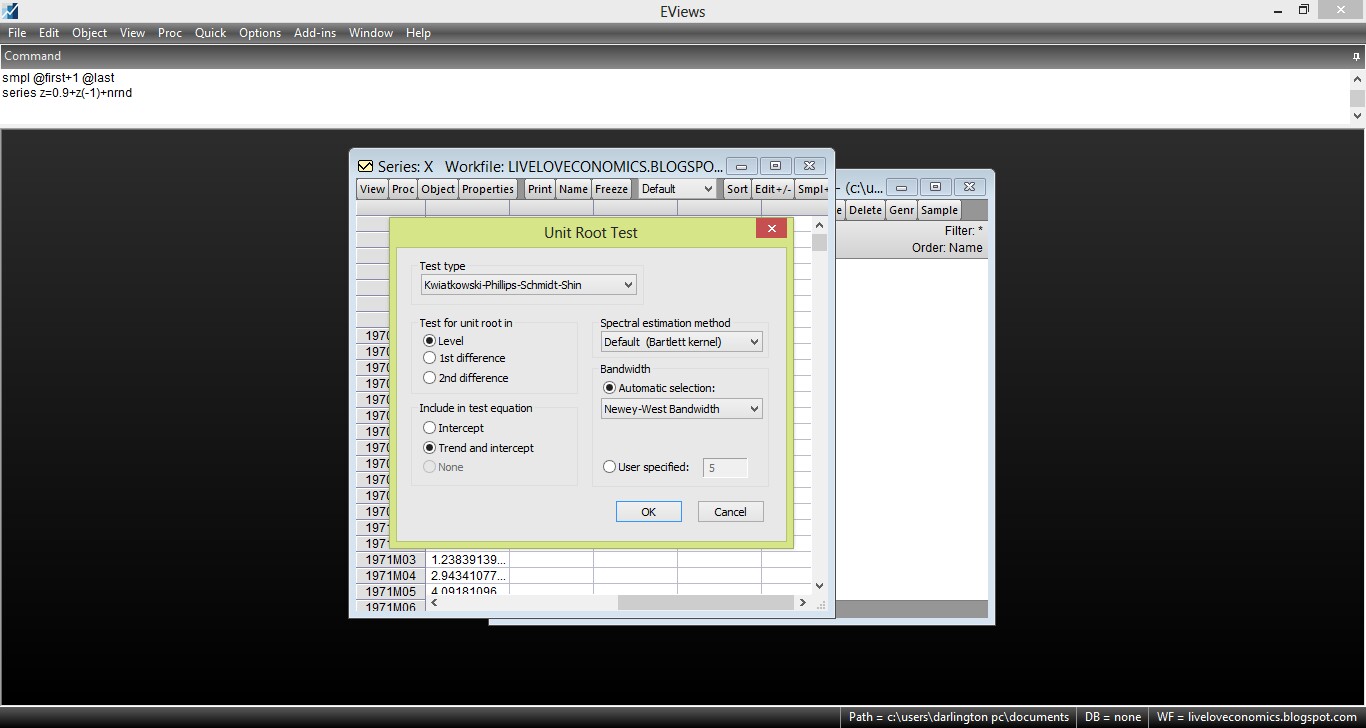Click Sort in Series X toolbar

coord(737,189)
